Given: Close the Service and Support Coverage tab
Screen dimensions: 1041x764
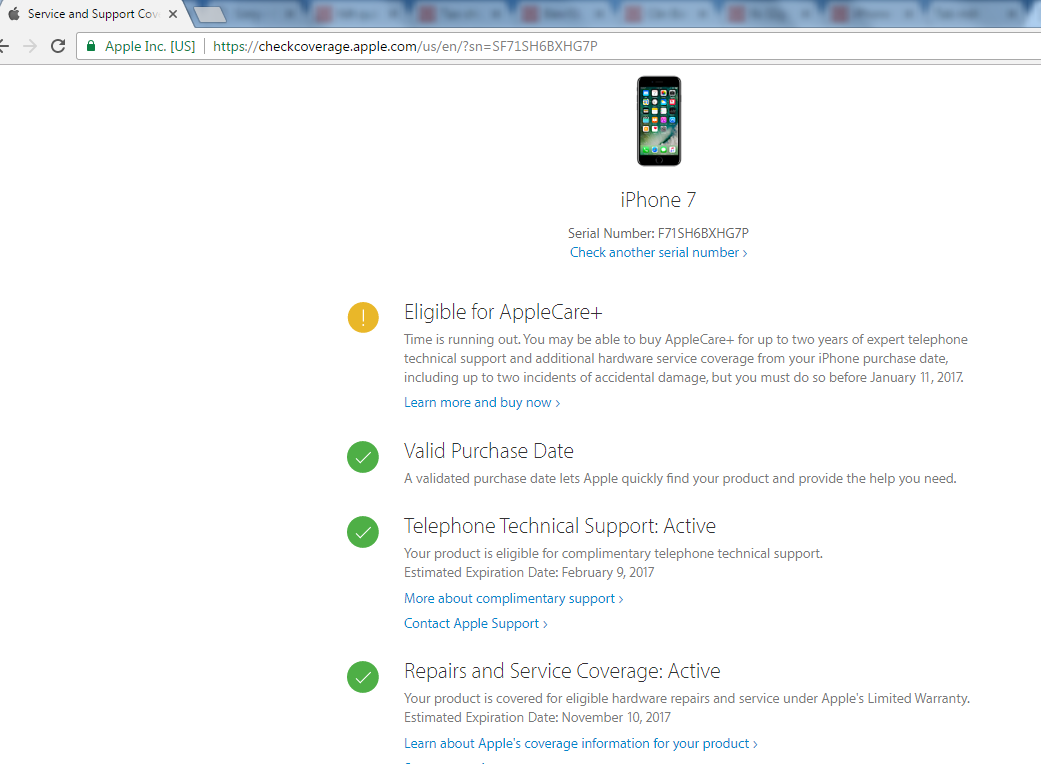Looking at the screenshot, I should (173, 14).
